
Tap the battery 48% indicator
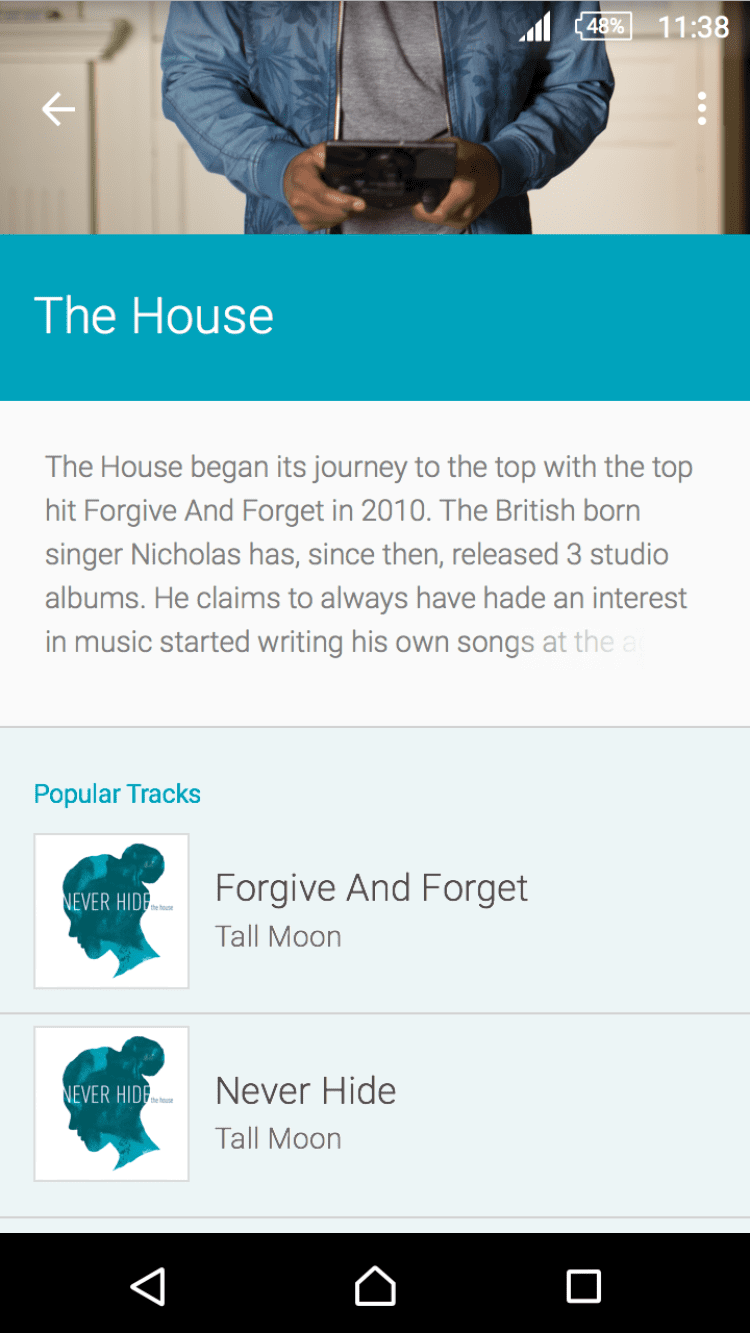(603, 27)
